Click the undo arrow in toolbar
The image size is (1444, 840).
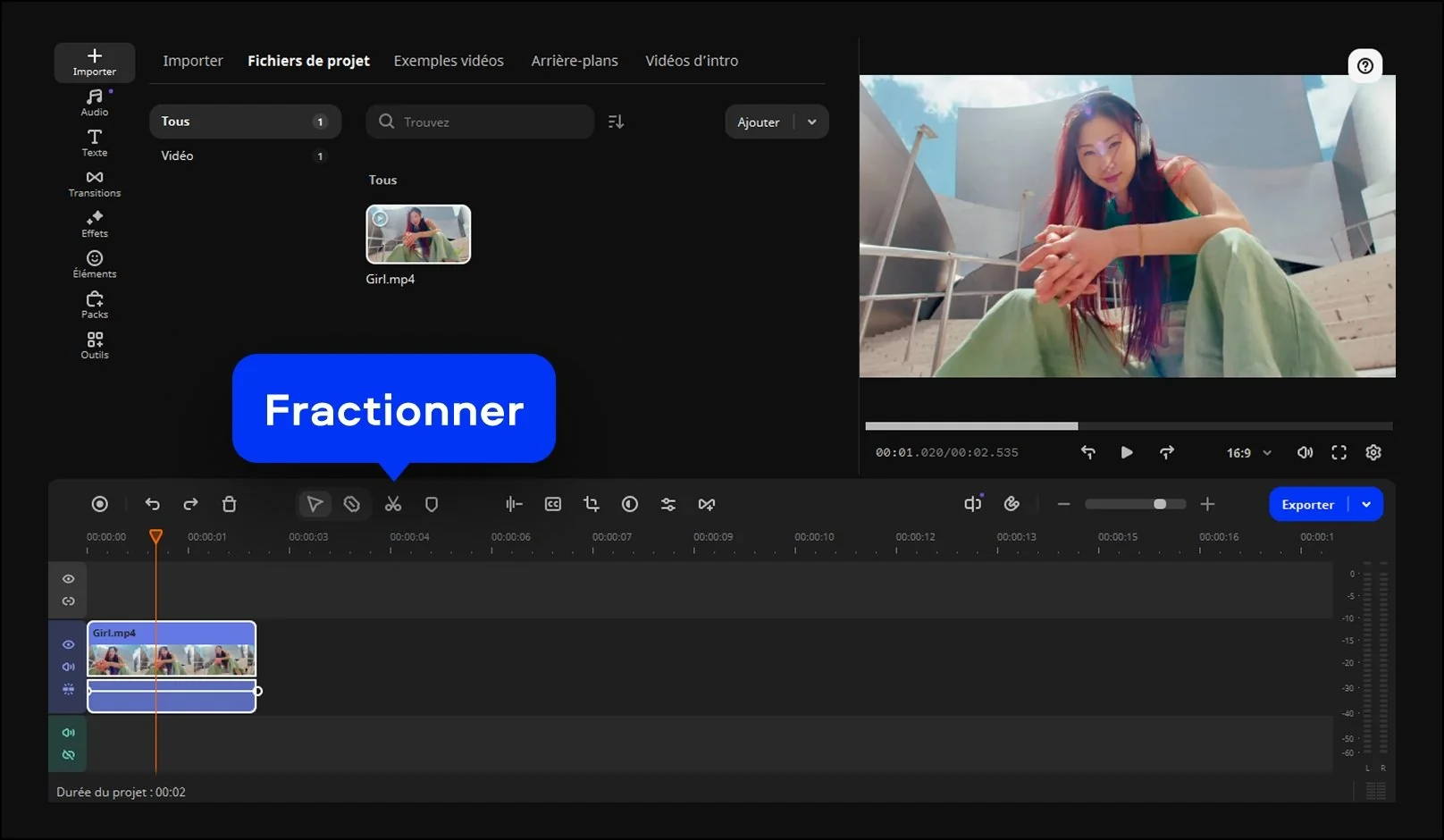[x=153, y=505]
